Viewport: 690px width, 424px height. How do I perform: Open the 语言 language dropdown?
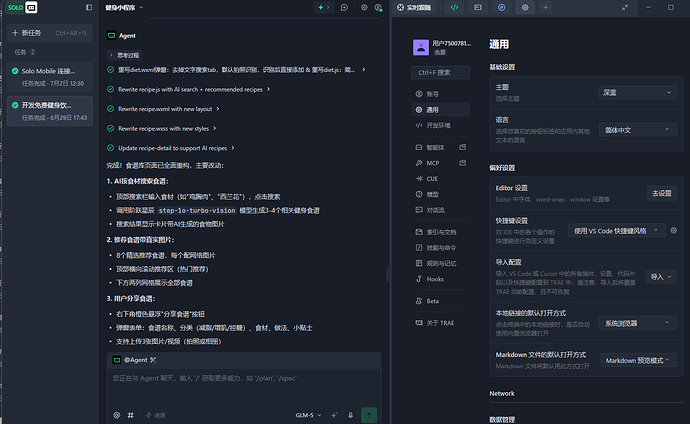click(x=638, y=130)
